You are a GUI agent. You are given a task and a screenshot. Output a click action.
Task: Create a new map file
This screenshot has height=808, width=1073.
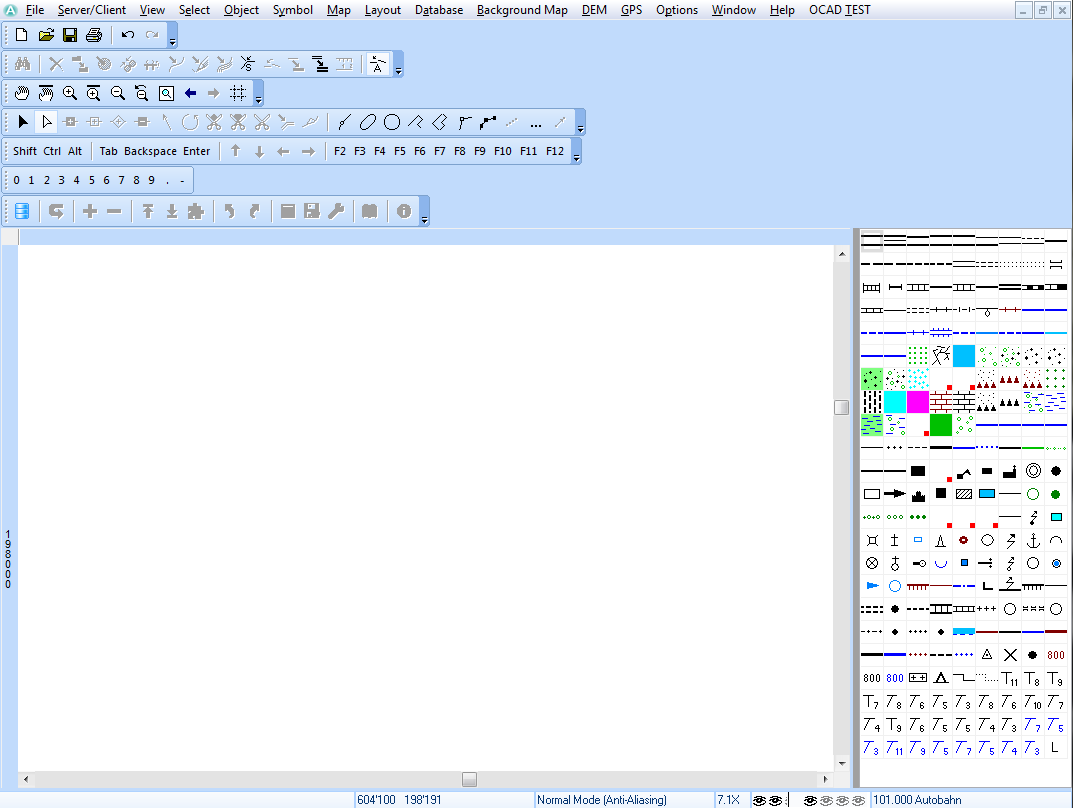21,35
